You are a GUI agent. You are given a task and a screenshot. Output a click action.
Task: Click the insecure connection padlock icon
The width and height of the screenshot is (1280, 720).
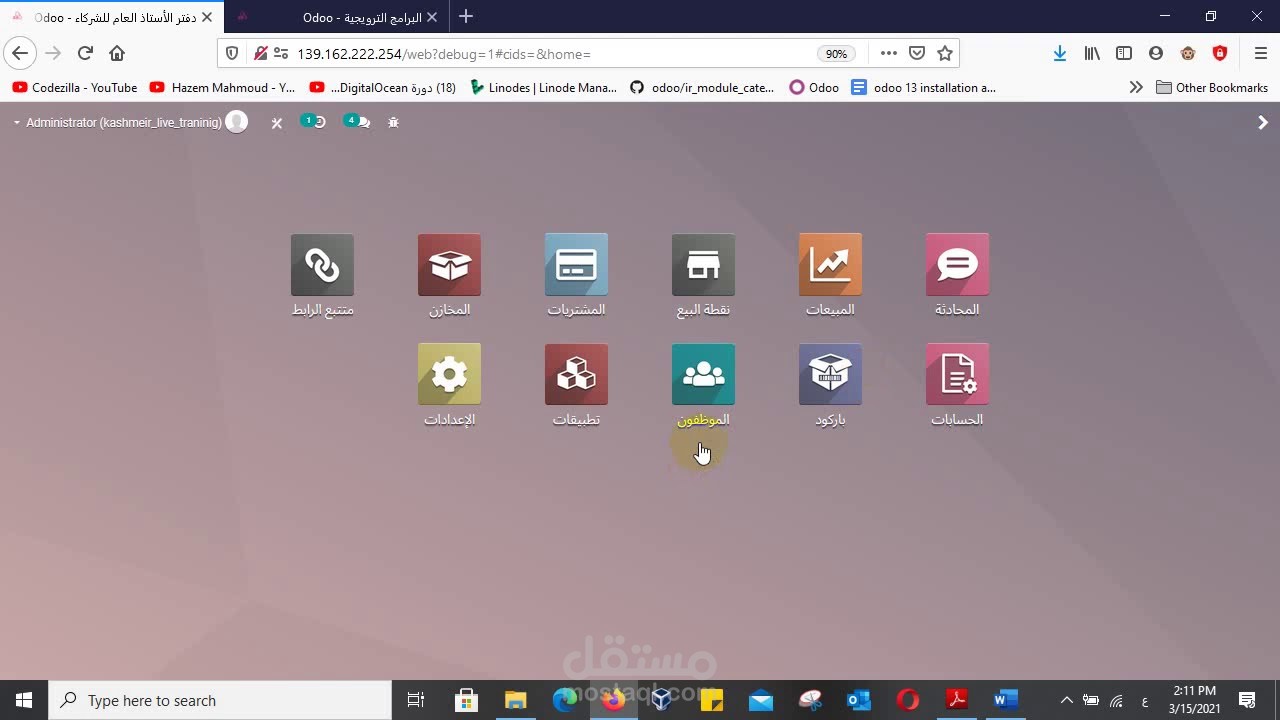point(260,54)
